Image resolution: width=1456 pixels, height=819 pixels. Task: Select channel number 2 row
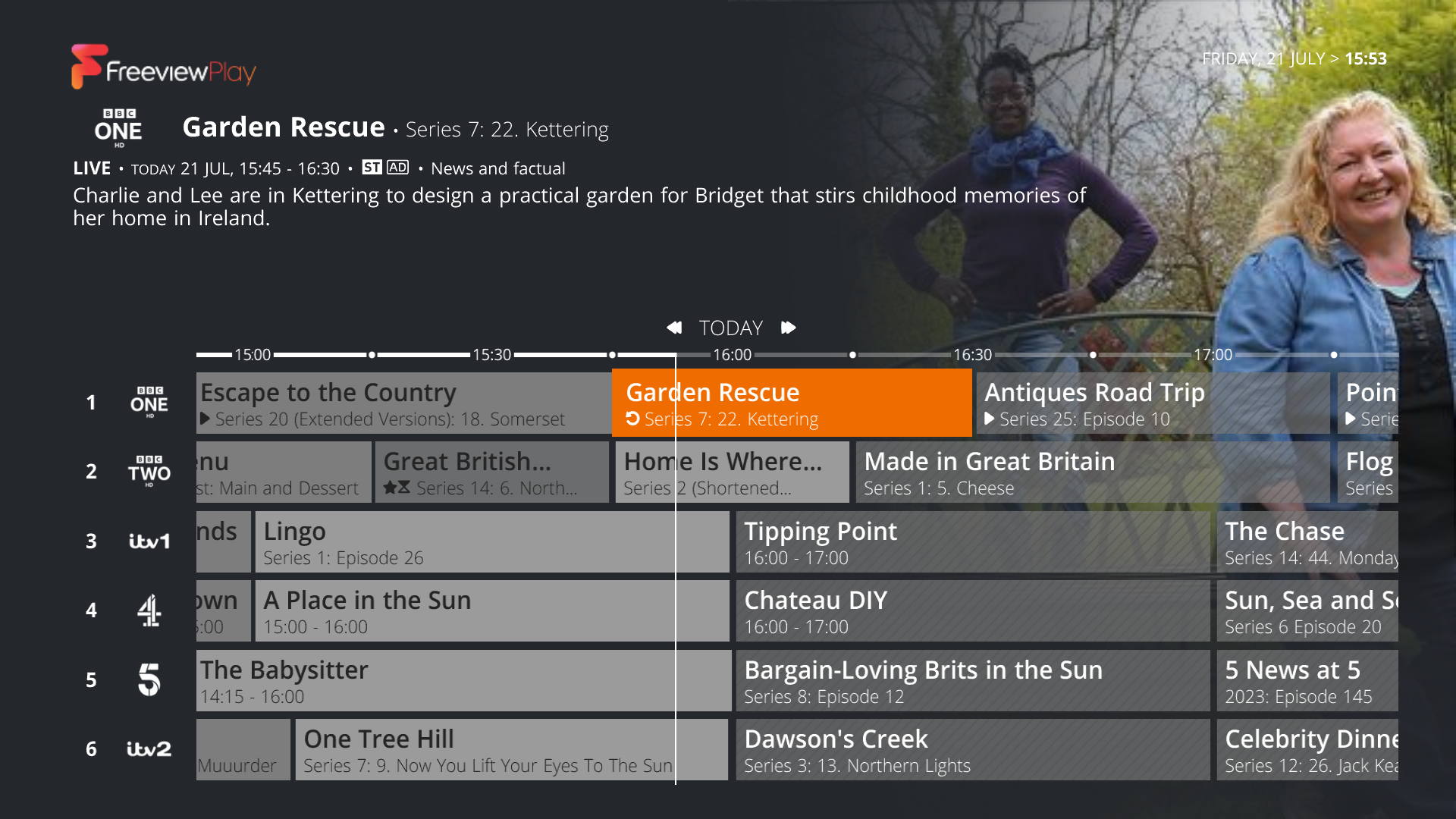(91, 472)
